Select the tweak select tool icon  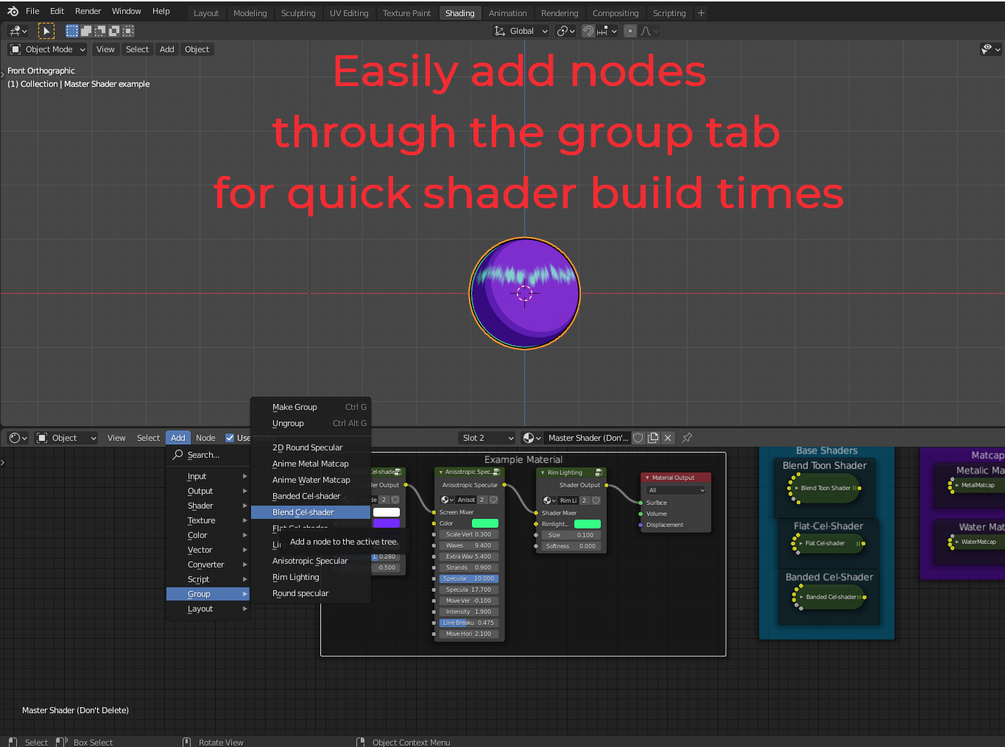46,31
